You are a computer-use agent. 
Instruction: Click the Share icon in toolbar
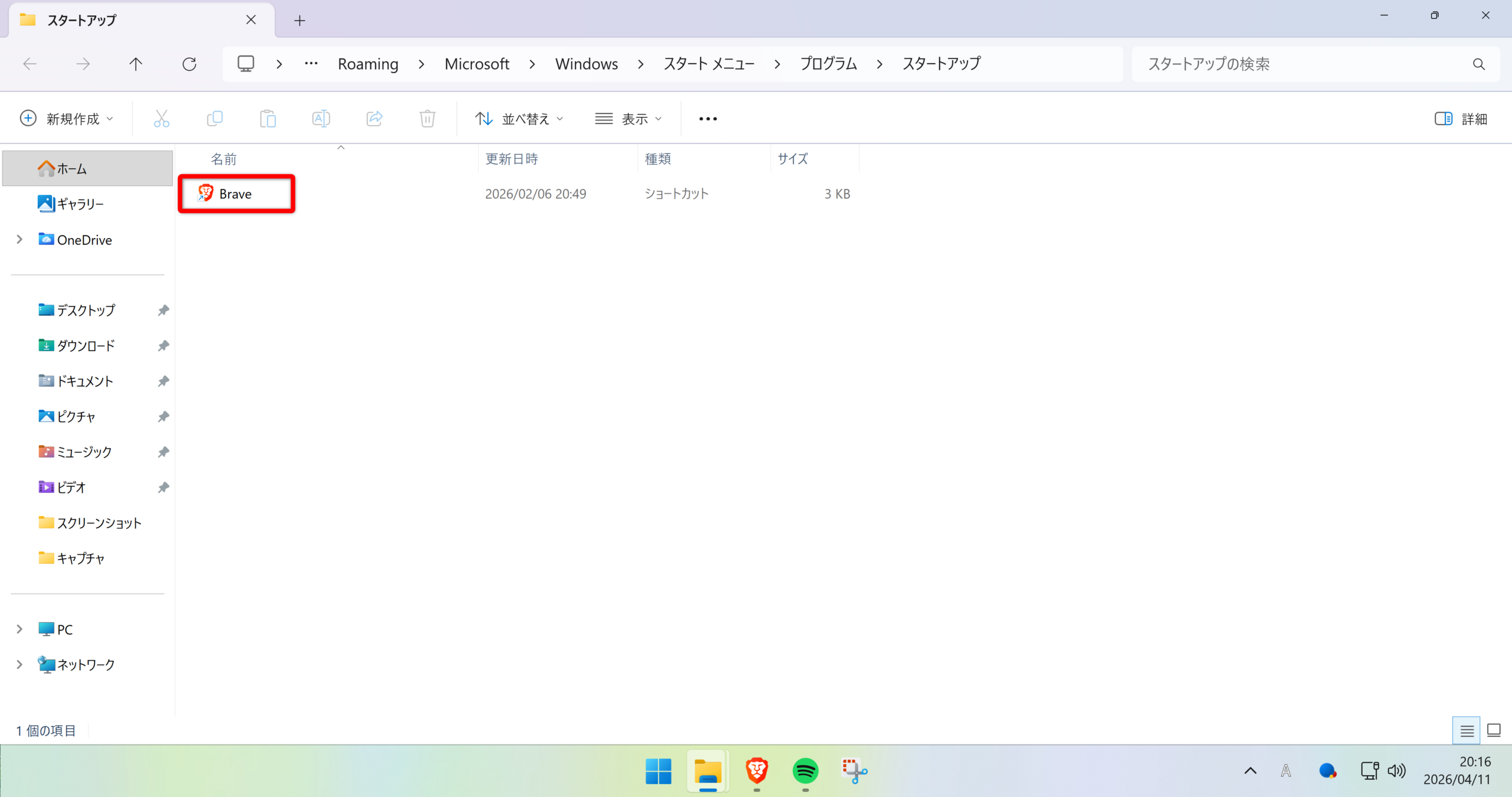[374, 119]
